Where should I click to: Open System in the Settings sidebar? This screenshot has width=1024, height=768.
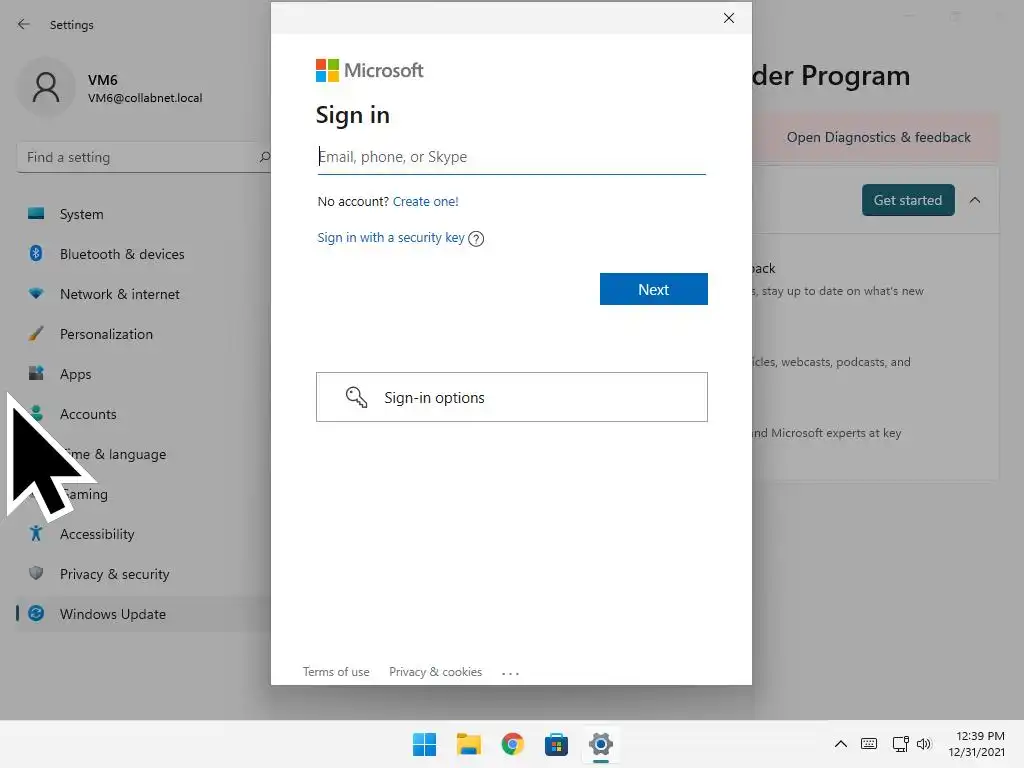point(81,214)
